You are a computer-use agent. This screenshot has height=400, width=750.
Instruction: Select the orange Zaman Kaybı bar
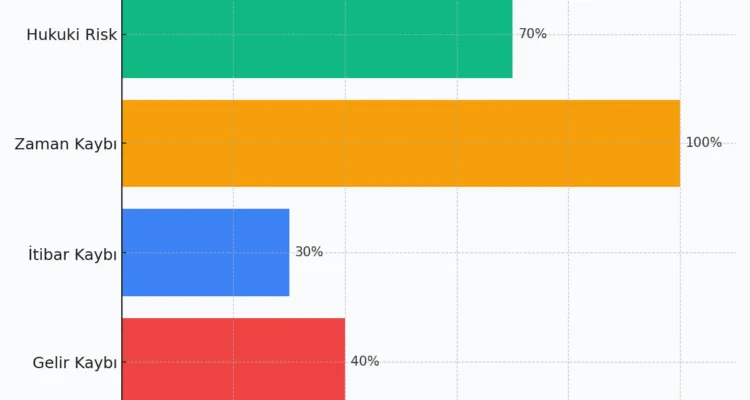(400, 143)
